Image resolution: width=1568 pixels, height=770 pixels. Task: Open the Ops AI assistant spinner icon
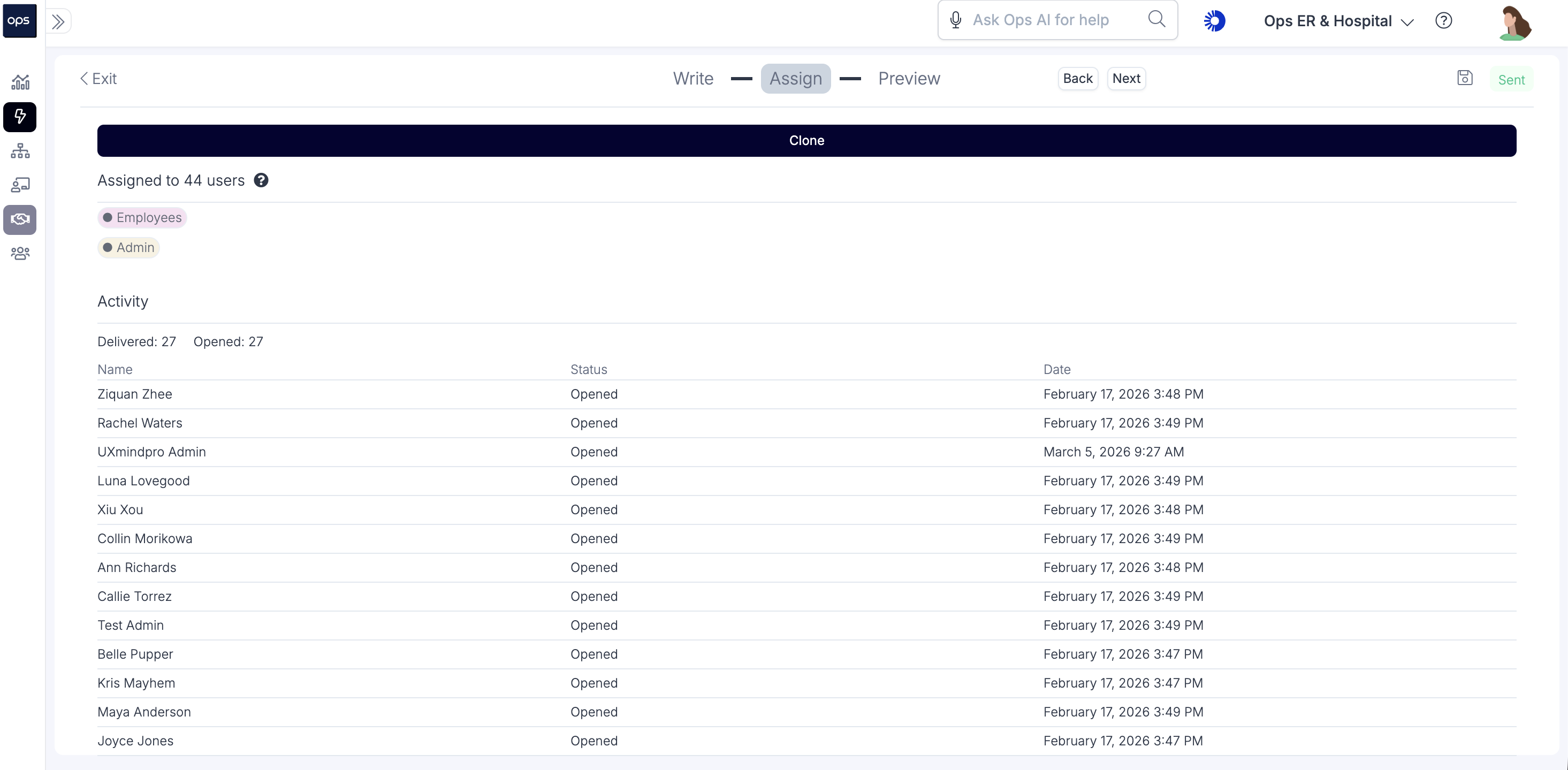pyautogui.click(x=1214, y=21)
